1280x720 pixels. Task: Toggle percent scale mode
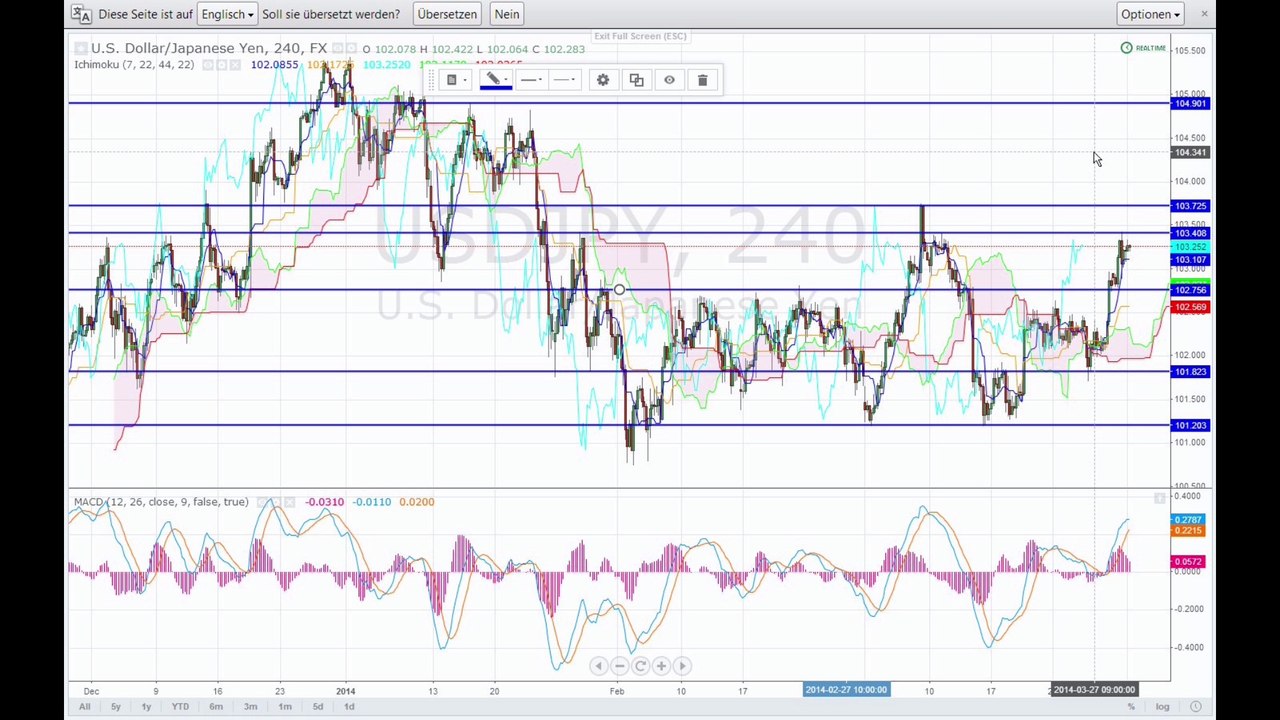(1131, 707)
